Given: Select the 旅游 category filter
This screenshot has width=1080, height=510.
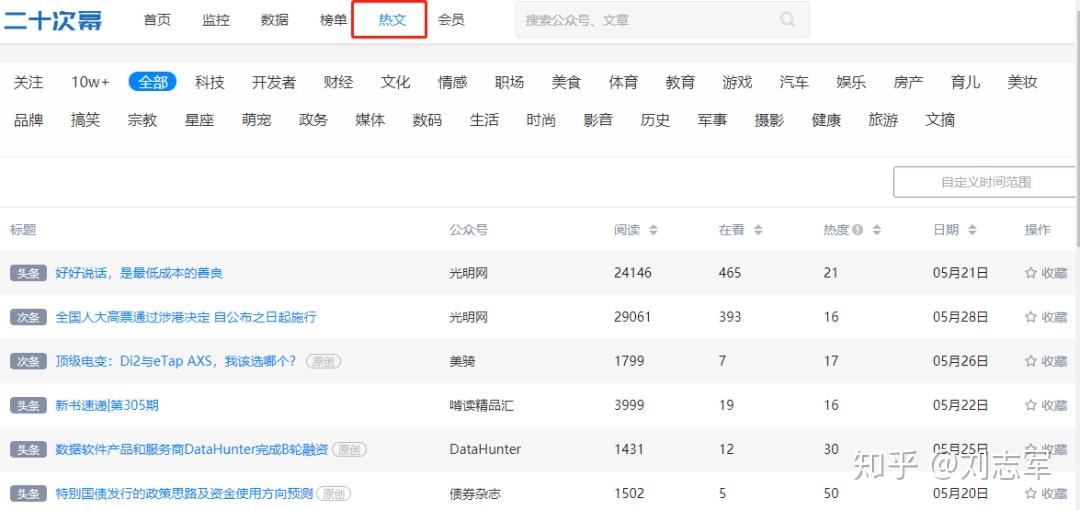Looking at the screenshot, I should (x=883, y=120).
